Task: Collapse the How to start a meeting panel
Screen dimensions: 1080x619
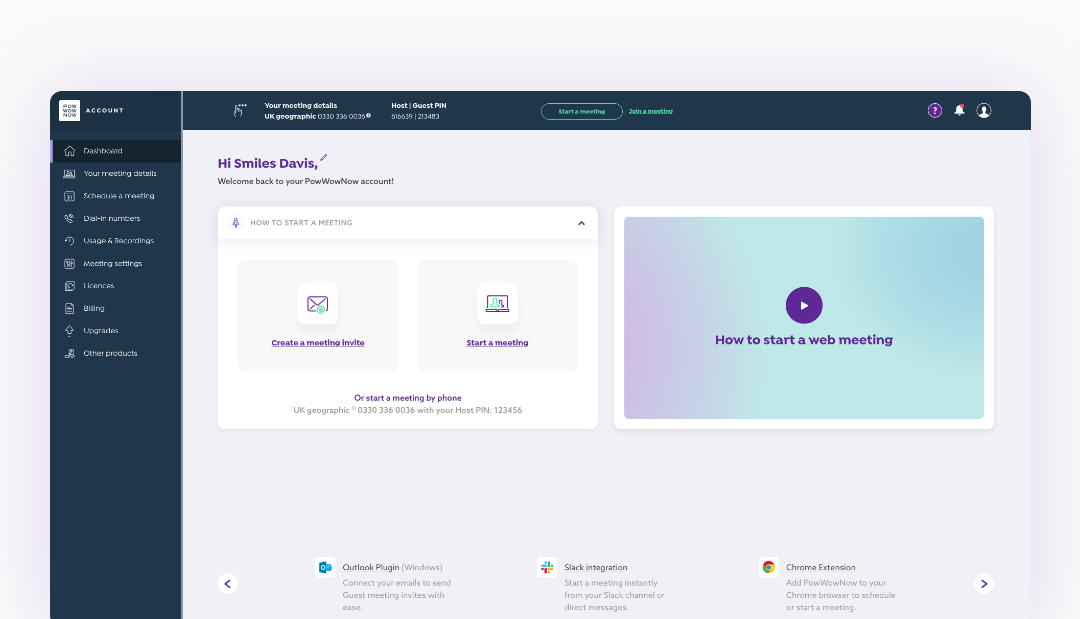Action: 581,223
